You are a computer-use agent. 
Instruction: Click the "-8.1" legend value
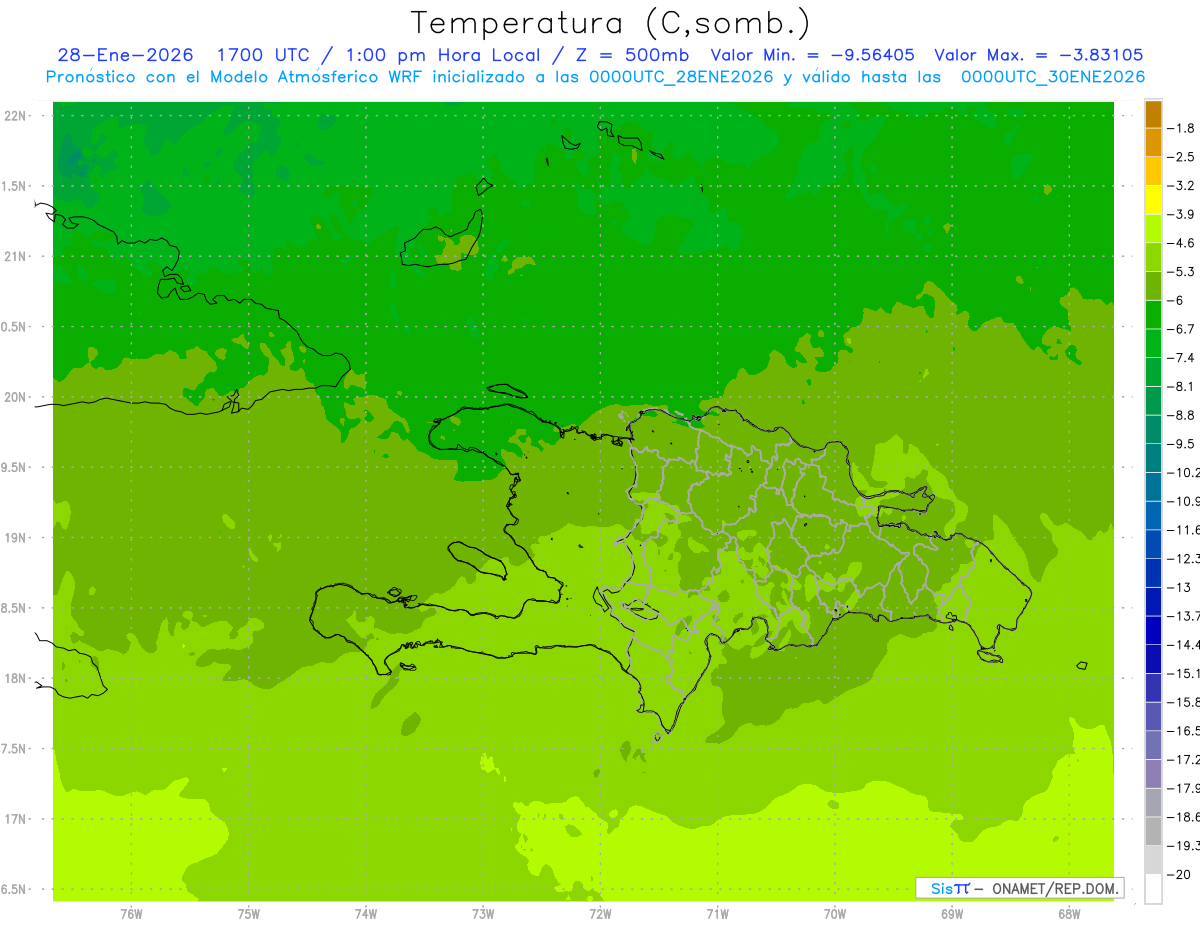[x=1181, y=386]
